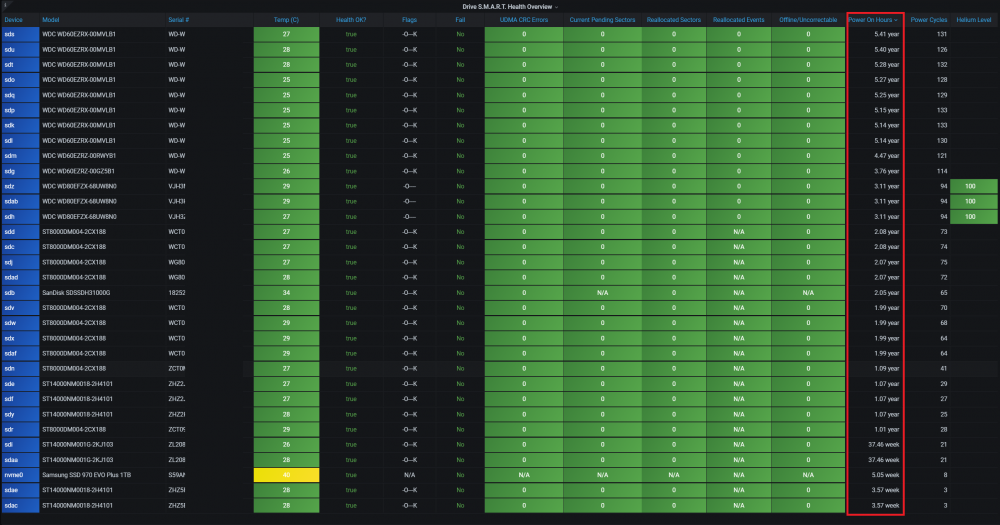Select the SanDisk SDSSDH31000G model cell
Image resolution: width=1000 pixels, height=525 pixels.
click(x=76, y=293)
